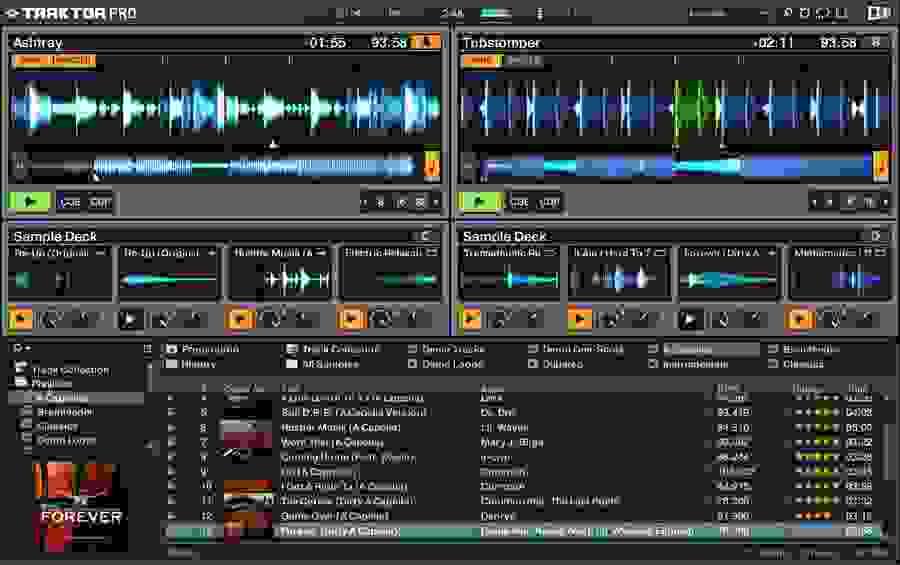Open the second Deck D sample slot menu
900x565 pixels.
[660, 253]
